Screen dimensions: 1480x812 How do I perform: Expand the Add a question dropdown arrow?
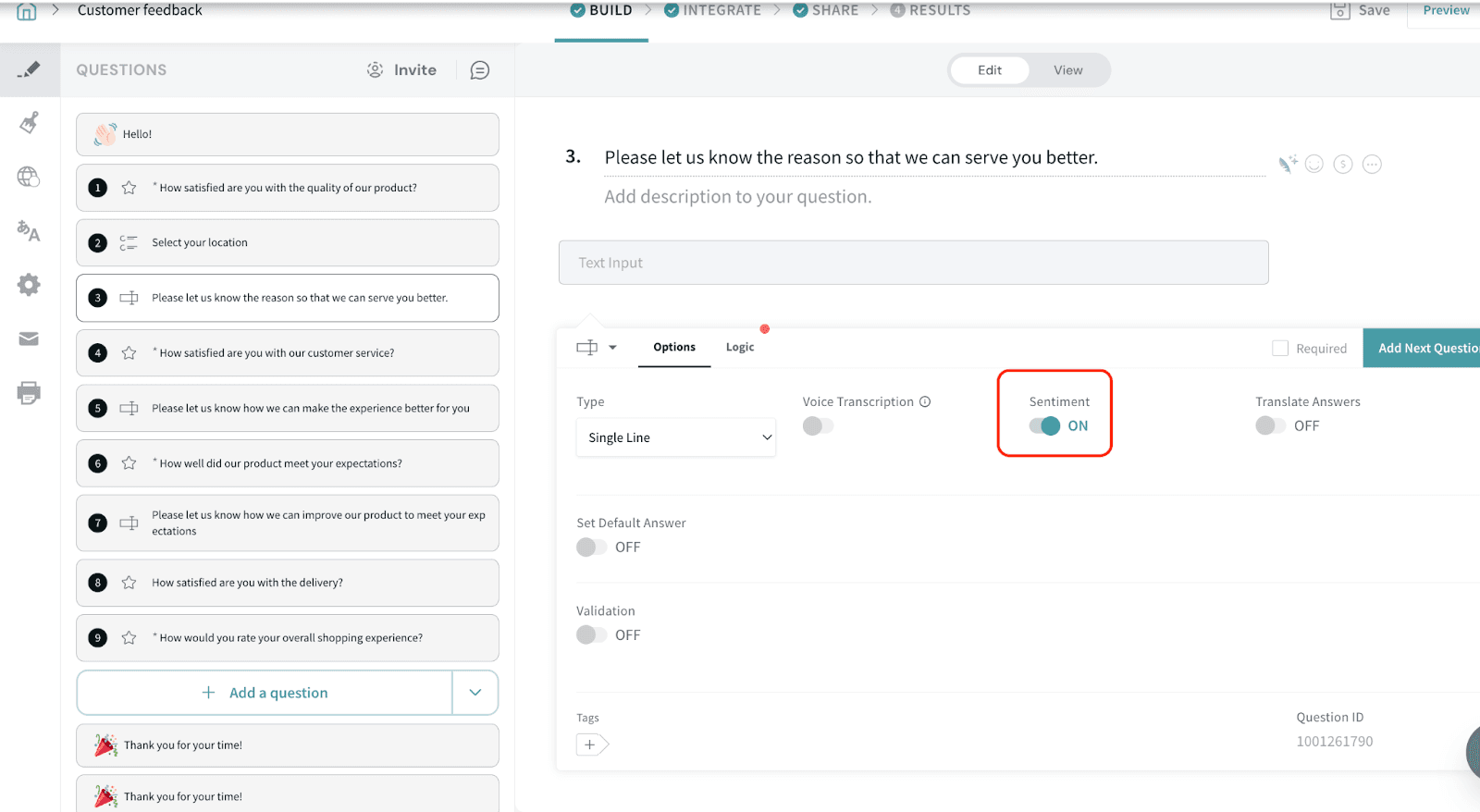475,693
